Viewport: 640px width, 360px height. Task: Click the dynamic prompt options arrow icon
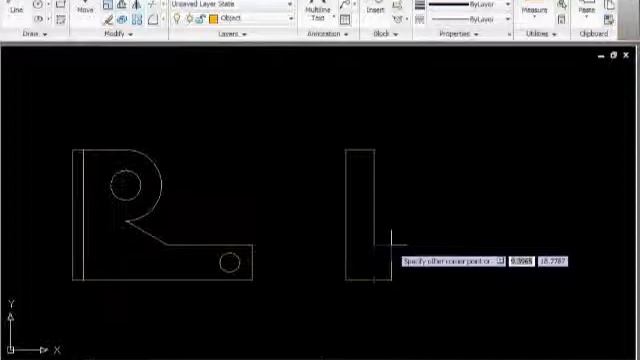point(500,261)
